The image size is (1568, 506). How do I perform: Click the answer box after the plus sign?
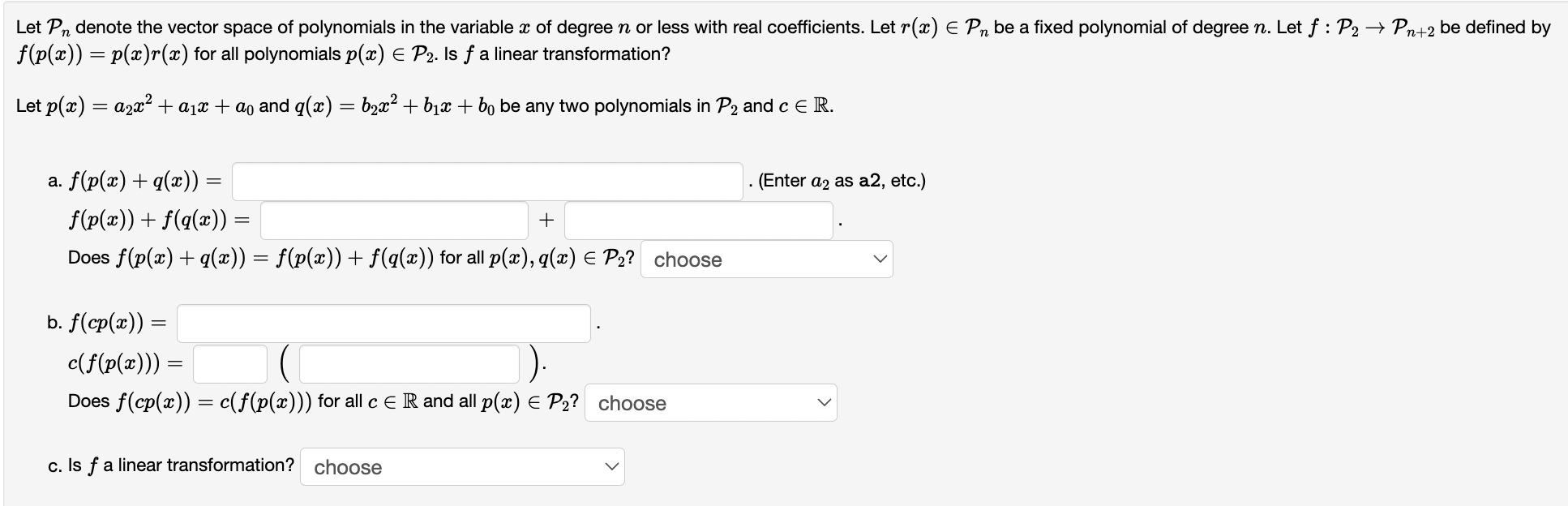tap(698, 220)
